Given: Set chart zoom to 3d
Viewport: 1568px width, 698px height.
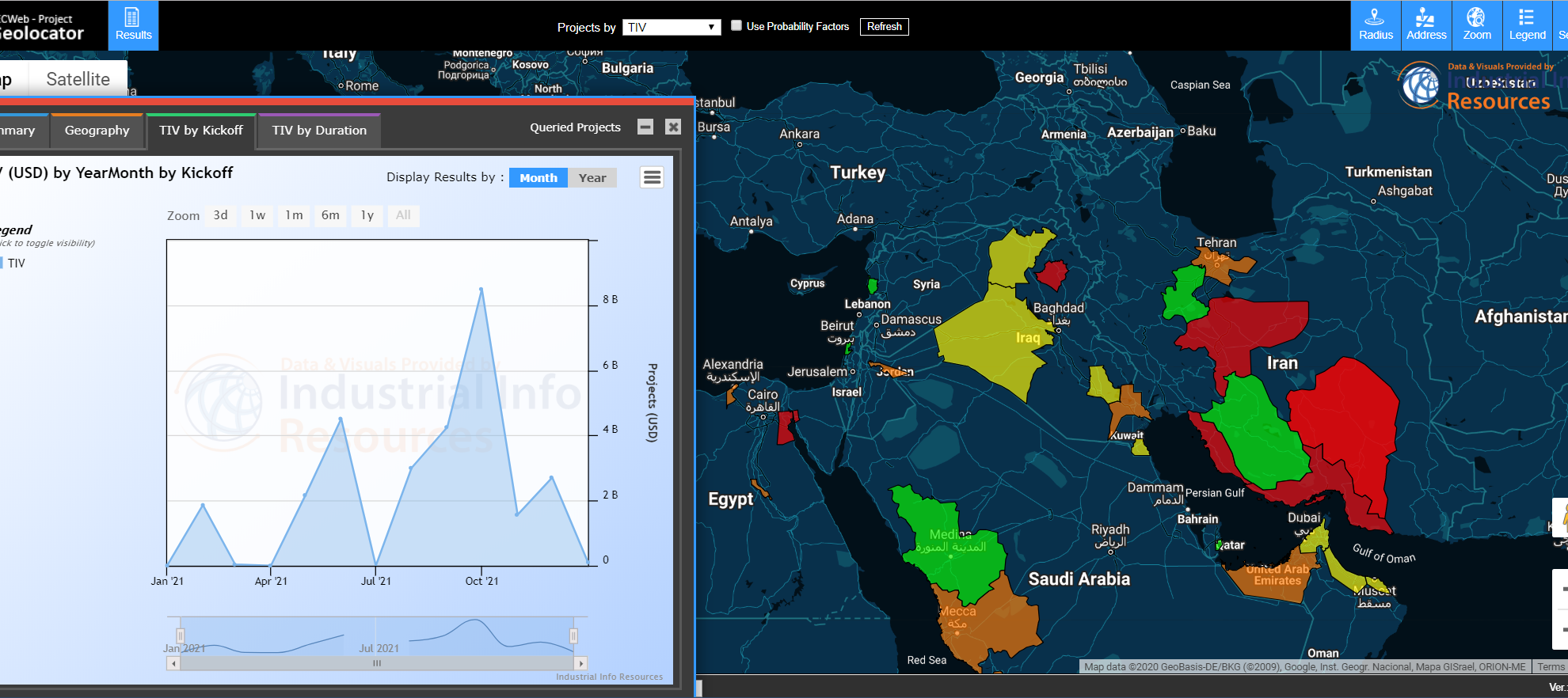Looking at the screenshot, I should (221, 215).
